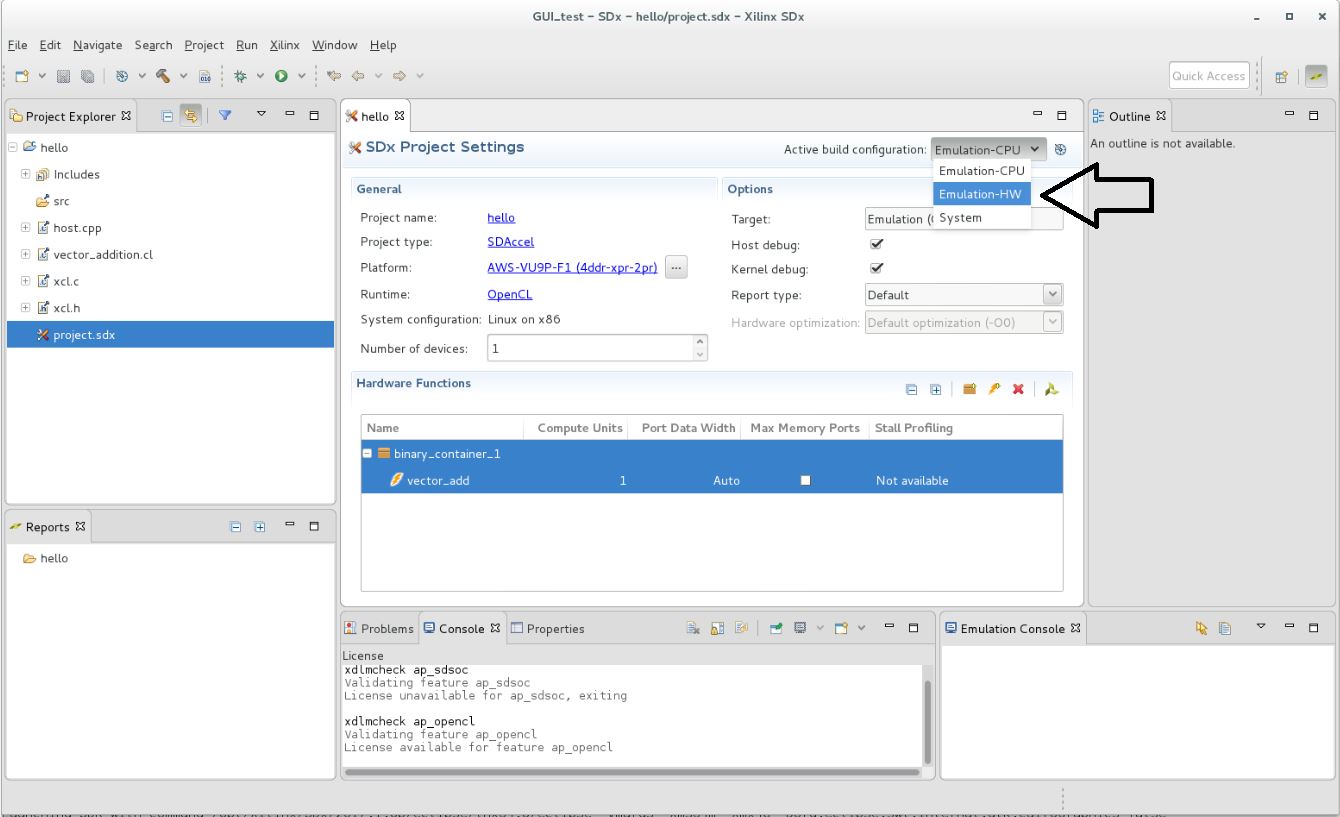
Task: Collapse the binary_container_1 row
Action: (x=367, y=453)
